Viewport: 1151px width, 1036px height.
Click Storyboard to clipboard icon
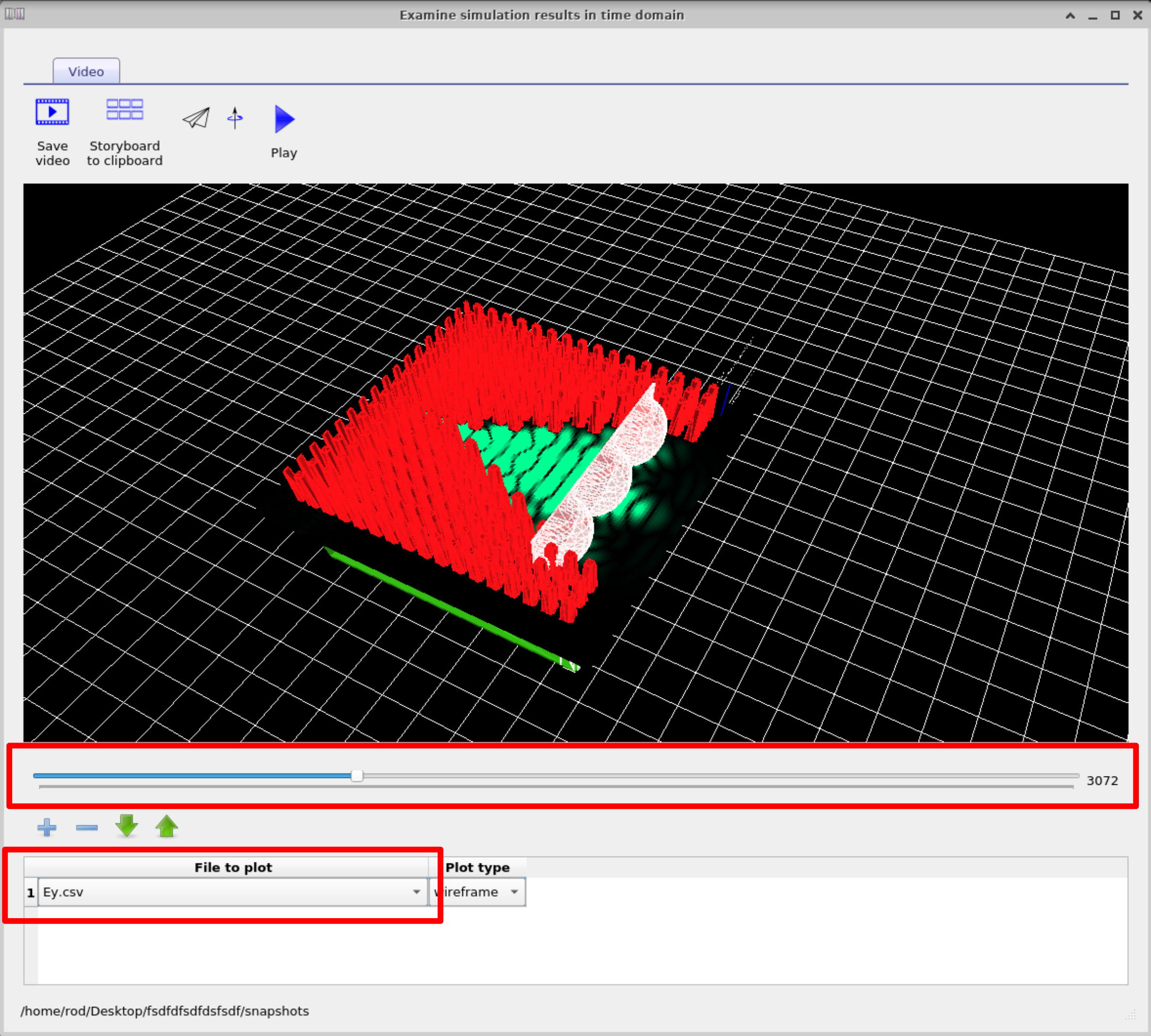point(124,110)
